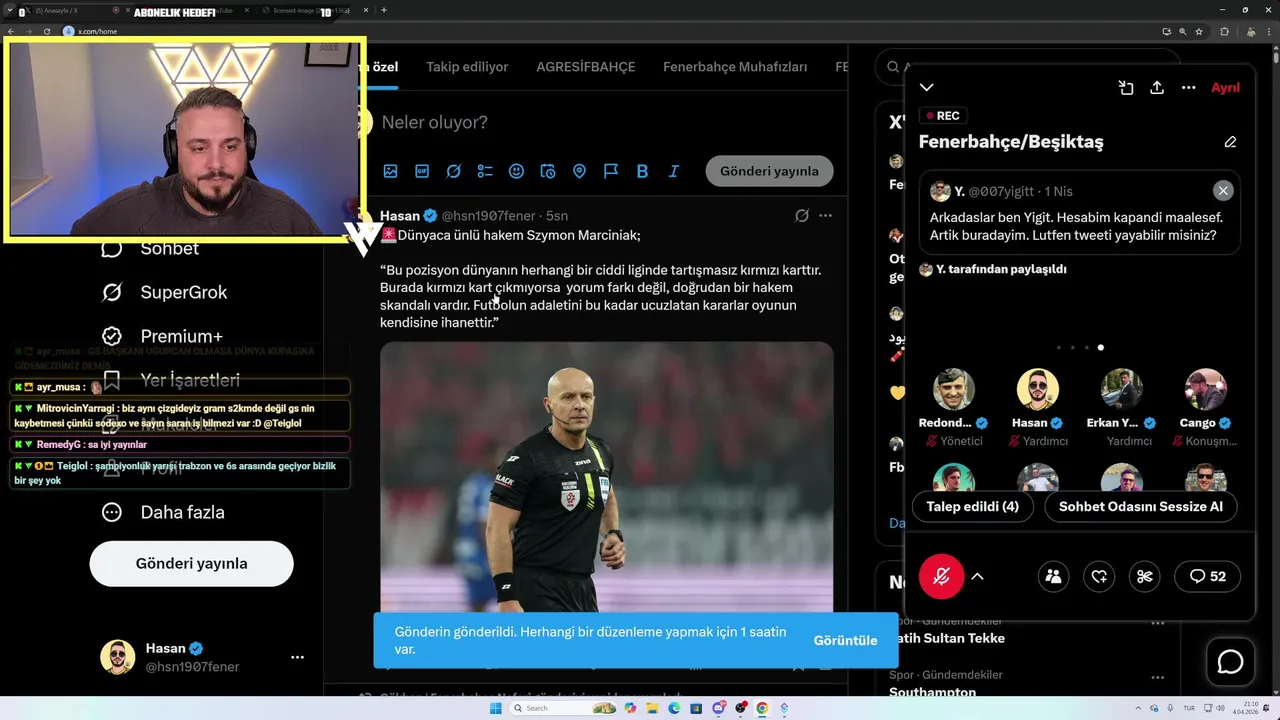Open Hasan co-host avatar in Space
This screenshot has height=720, width=1280.
pyautogui.click(x=1038, y=390)
